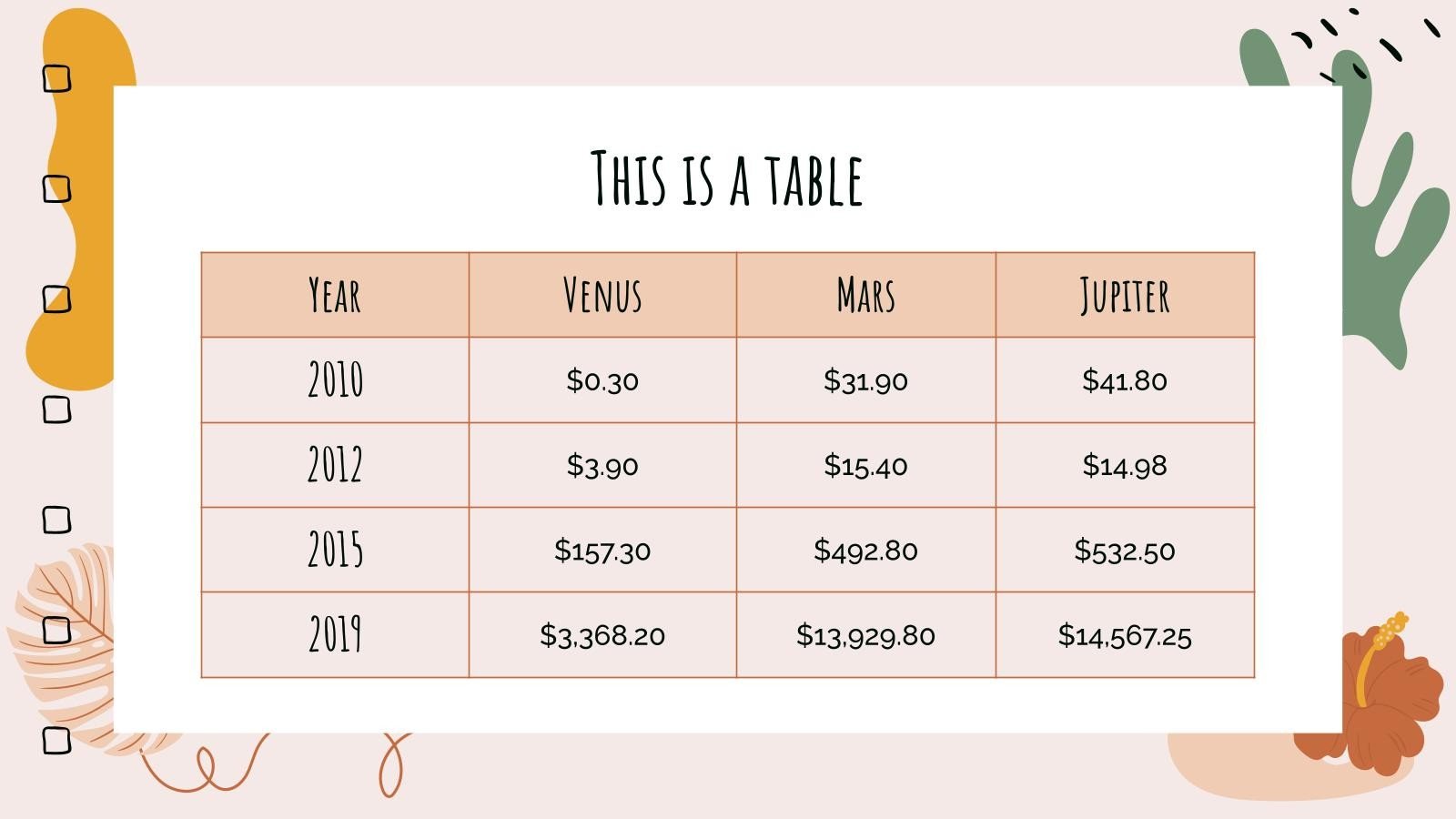The width and height of the screenshot is (1456, 819).
Task: Click the slide title 'This is a table'
Action: [727, 178]
